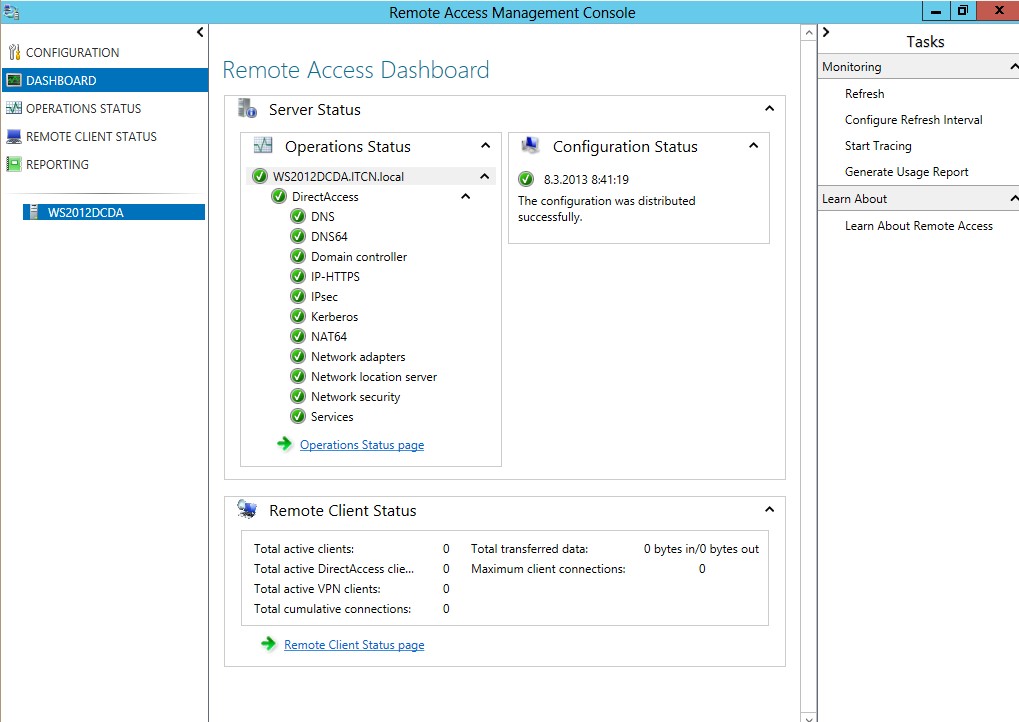Collapse the Server Status section
Screen dimensions: 1019x722
pos(769,109)
